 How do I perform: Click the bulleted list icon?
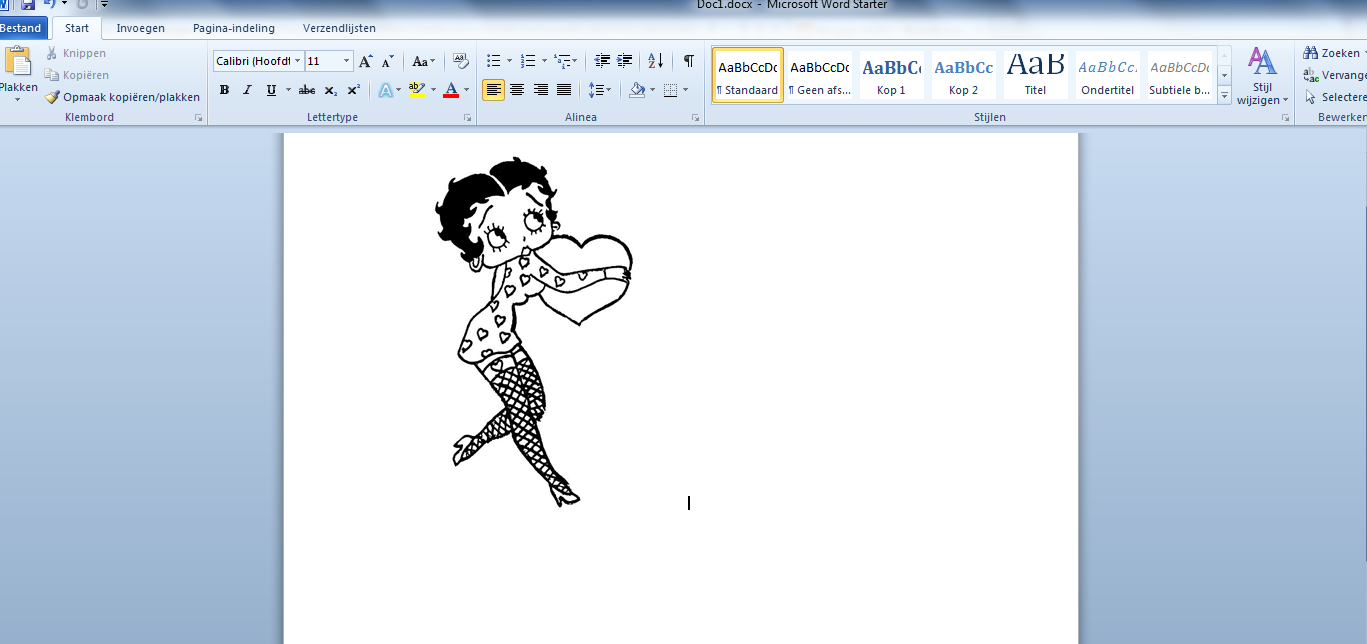[x=493, y=61]
